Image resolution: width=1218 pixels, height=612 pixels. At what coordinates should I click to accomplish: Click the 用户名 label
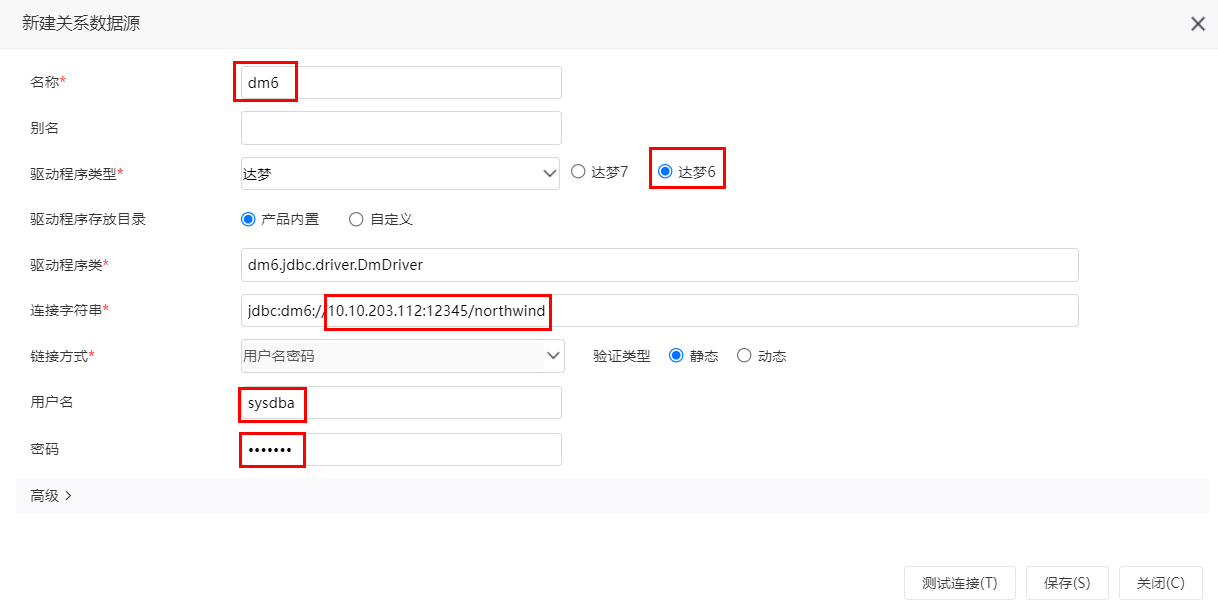(51, 402)
